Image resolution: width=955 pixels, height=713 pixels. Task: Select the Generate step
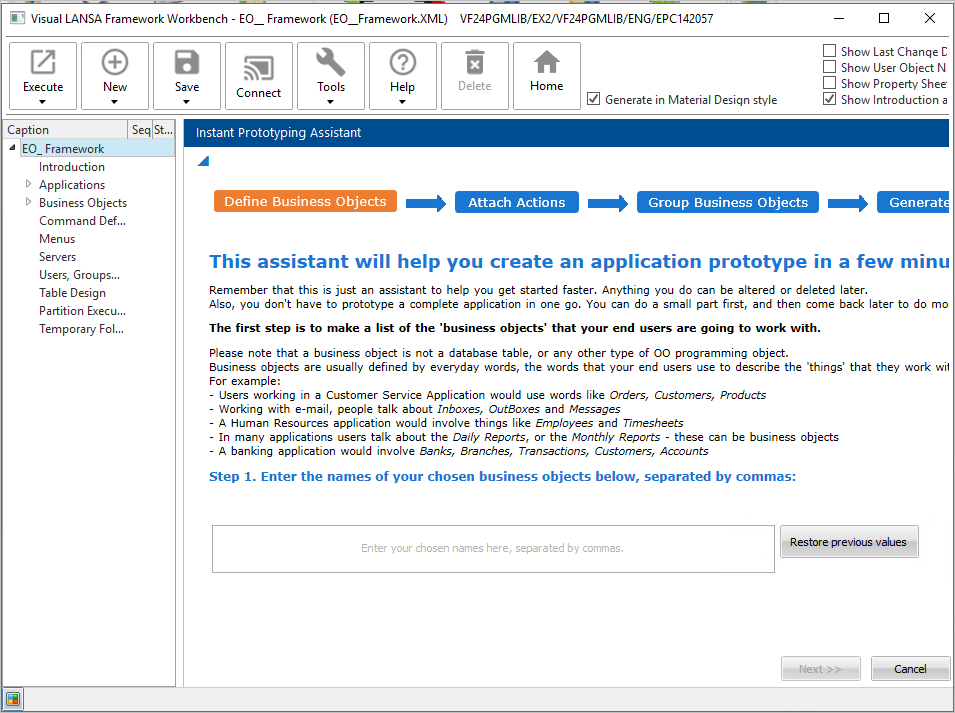(914, 202)
